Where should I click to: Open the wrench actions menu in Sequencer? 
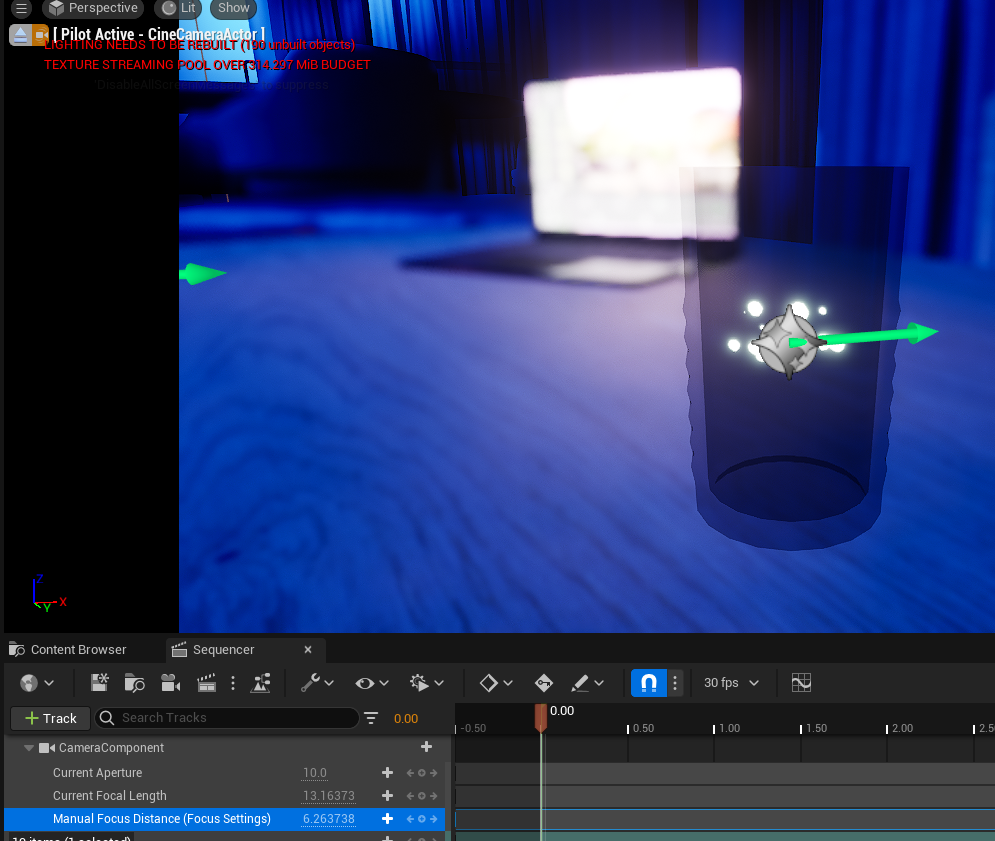tap(317, 683)
